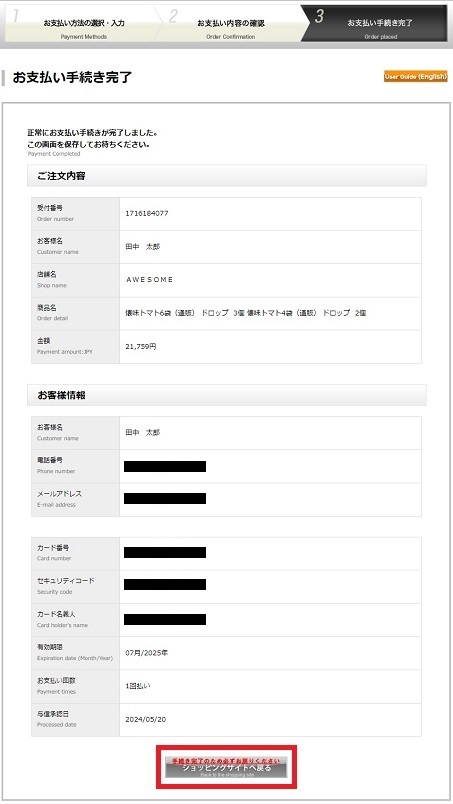The height and width of the screenshot is (804, 453).
Task: Click the 有効期限 Expiration date label
Action: coord(75,653)
